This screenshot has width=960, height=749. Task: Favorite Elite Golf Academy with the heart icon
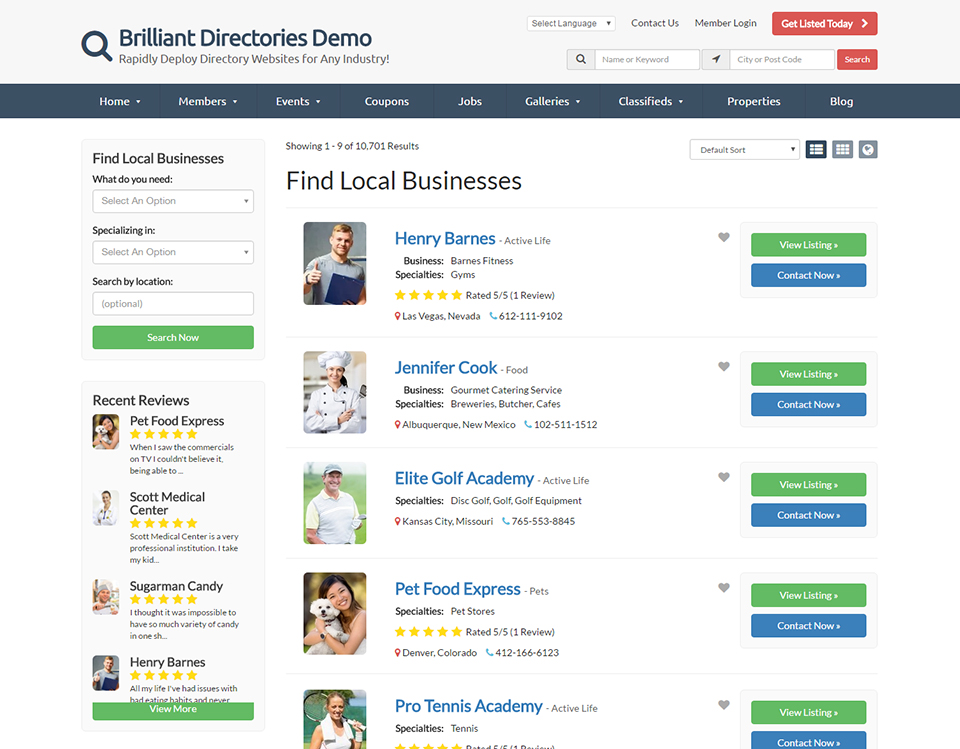pyautogui.click(x=724, y=477)
